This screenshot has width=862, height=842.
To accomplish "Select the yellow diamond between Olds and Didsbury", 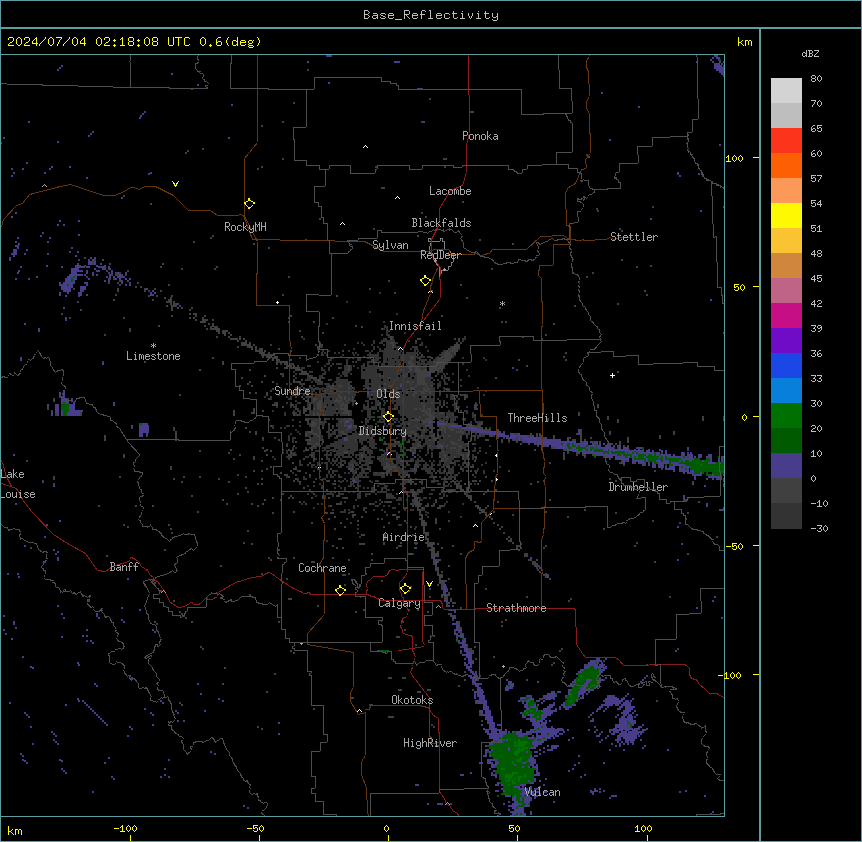I will click(388, 417).
